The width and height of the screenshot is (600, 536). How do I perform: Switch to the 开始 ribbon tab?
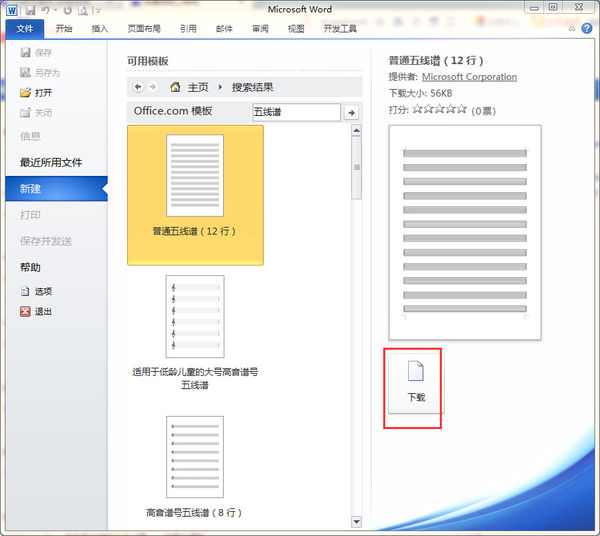[x=64, y=29]
